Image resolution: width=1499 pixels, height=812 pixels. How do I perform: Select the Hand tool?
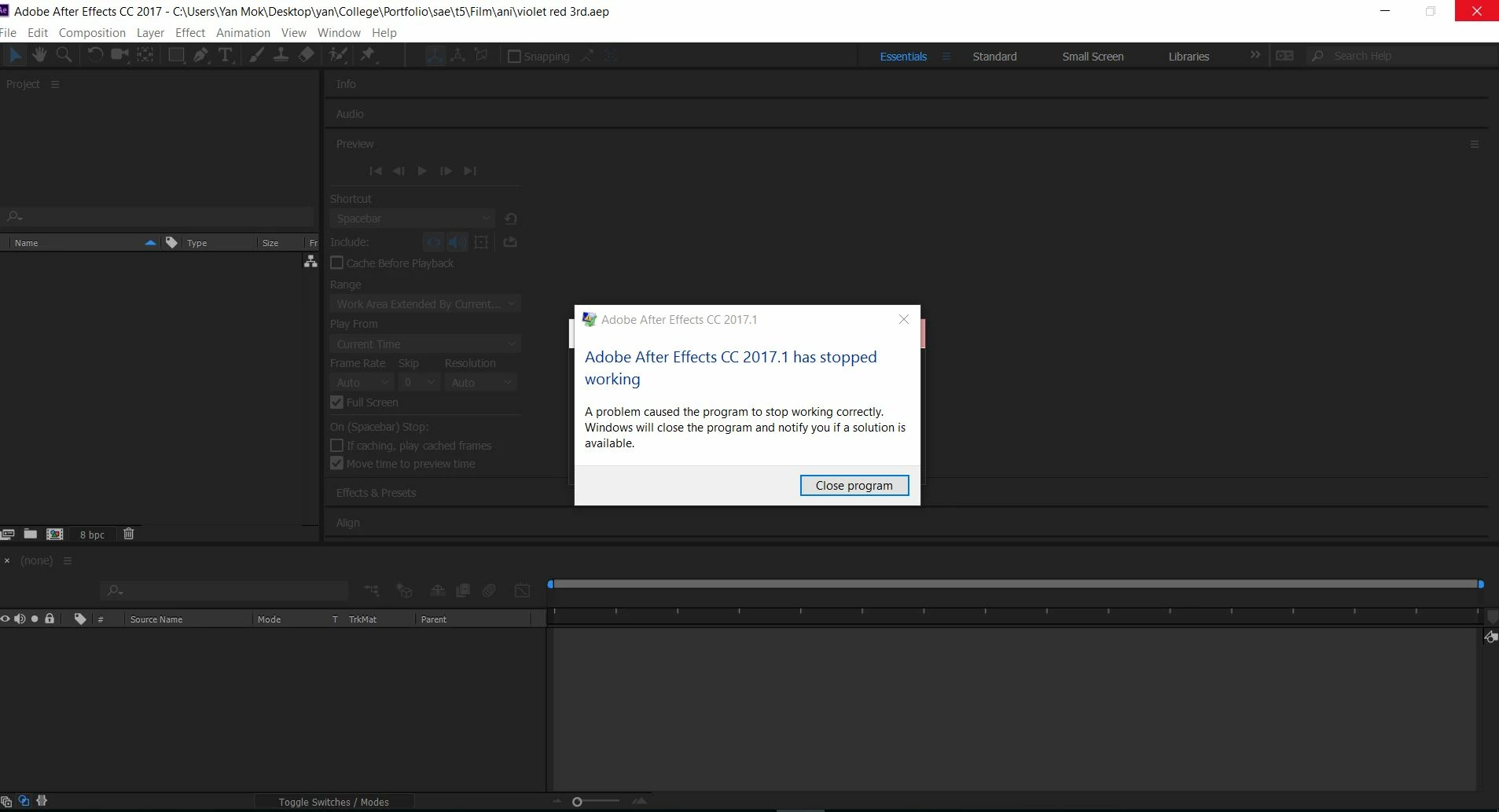39,55
